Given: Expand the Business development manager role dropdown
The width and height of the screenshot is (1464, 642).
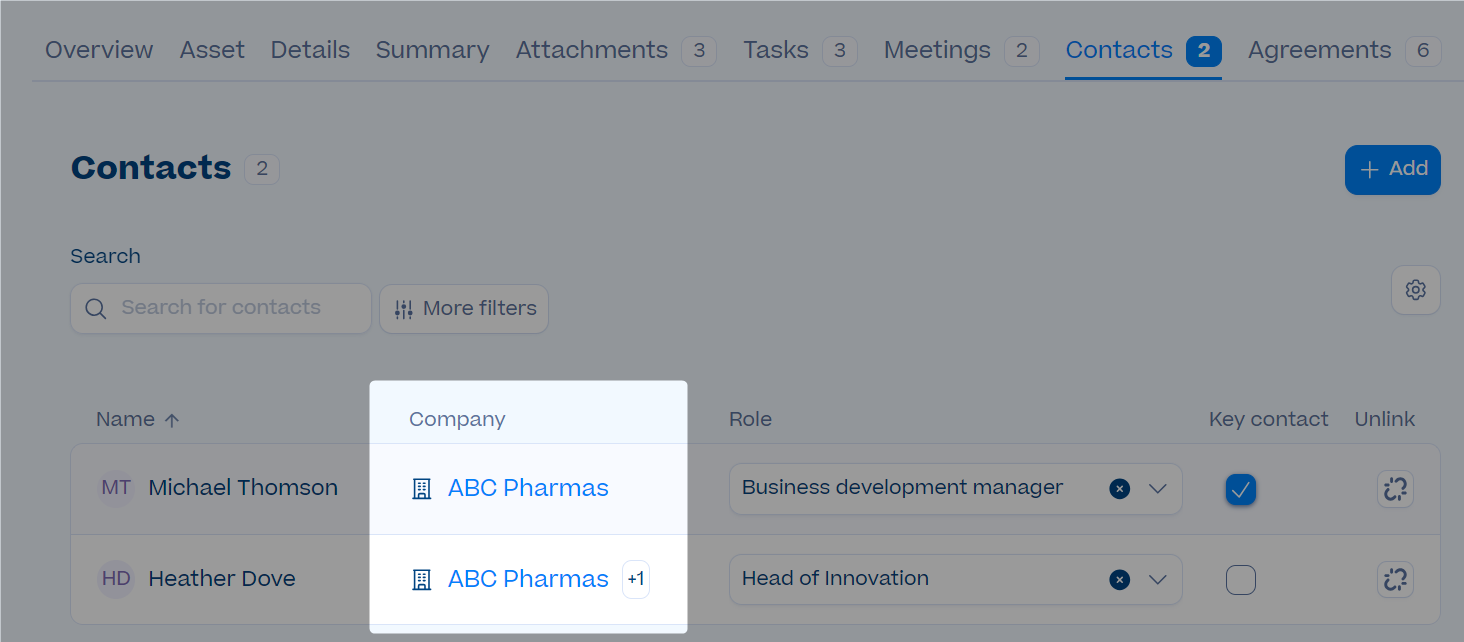Looking at the screenshot, I should click(1158, 489).
